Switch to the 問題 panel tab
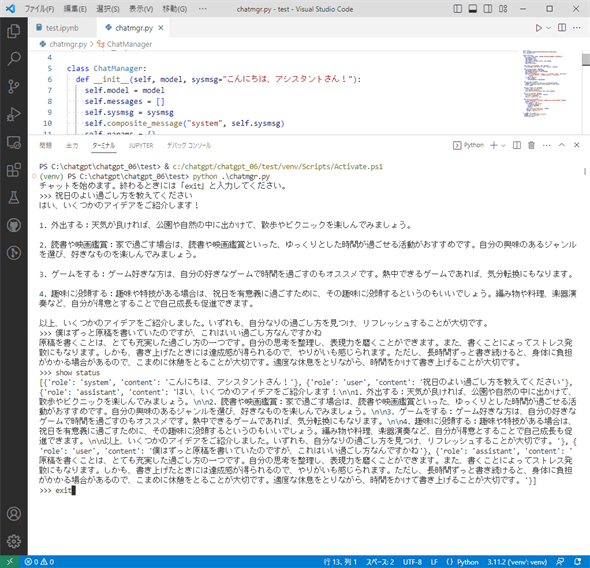Image resolution: width=590 pixels, height=568 pixels. tap(46, 145)
